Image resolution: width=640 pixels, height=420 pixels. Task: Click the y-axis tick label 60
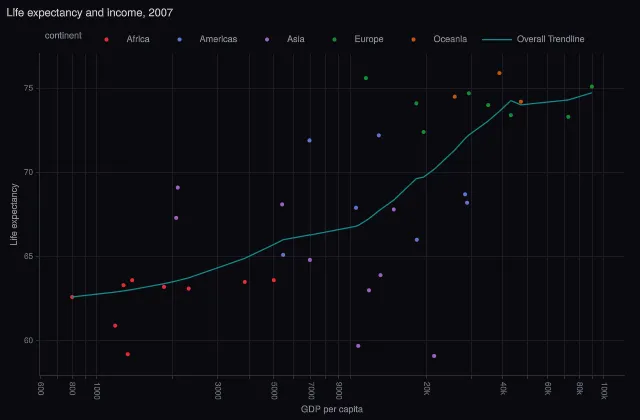(x=28, y=340)
